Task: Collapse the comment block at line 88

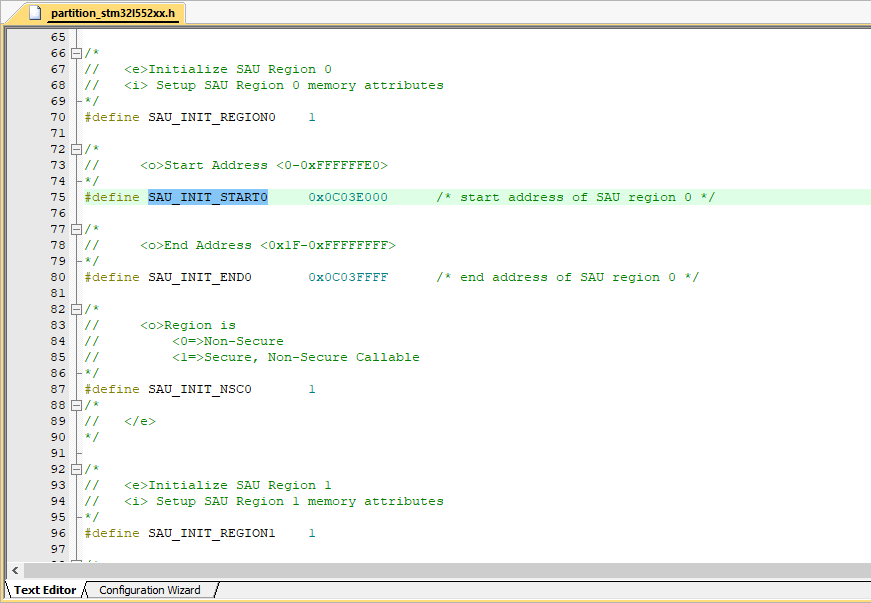Action: 77,405
